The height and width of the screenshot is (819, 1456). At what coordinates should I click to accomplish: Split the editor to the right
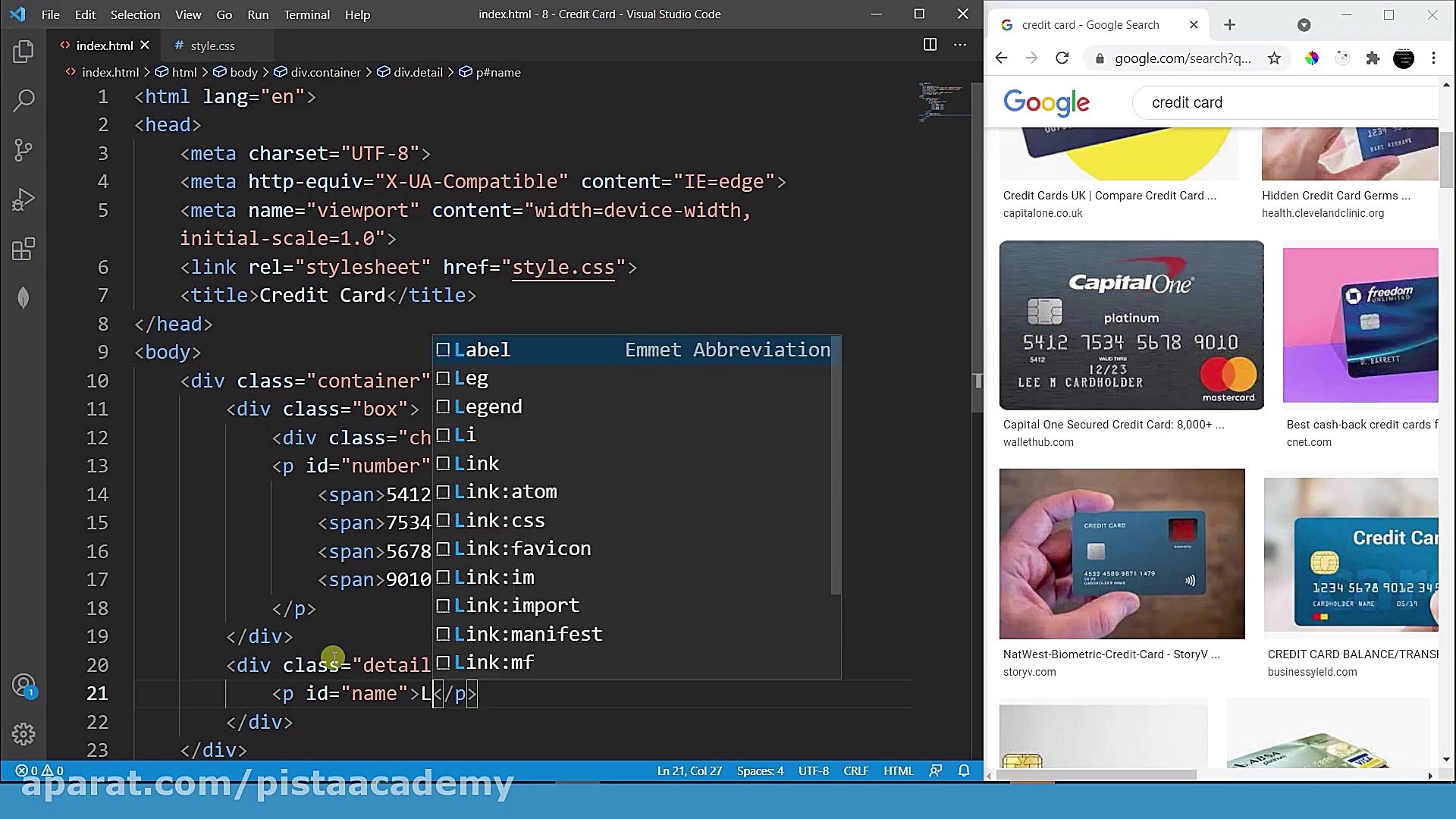point(930,45)
